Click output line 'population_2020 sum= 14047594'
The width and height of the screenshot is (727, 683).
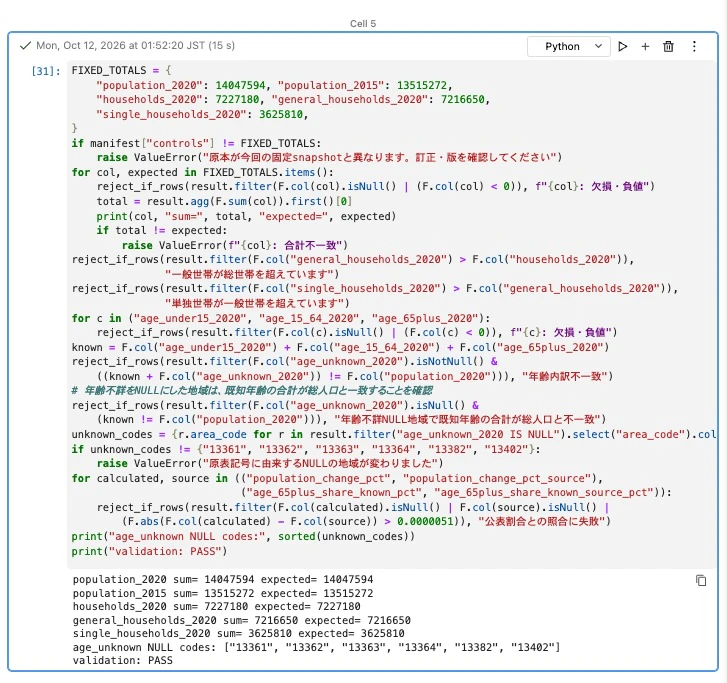point(223,580)
